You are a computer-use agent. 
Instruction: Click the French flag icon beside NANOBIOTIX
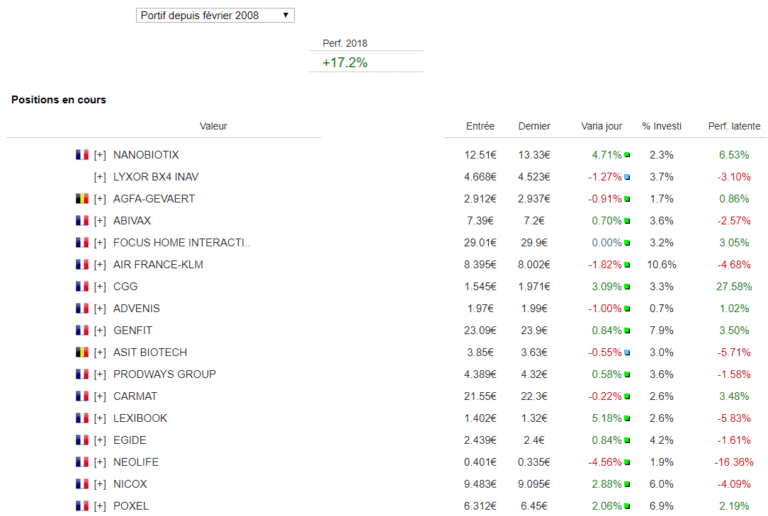pyautogui.click(x=82, y=155)
